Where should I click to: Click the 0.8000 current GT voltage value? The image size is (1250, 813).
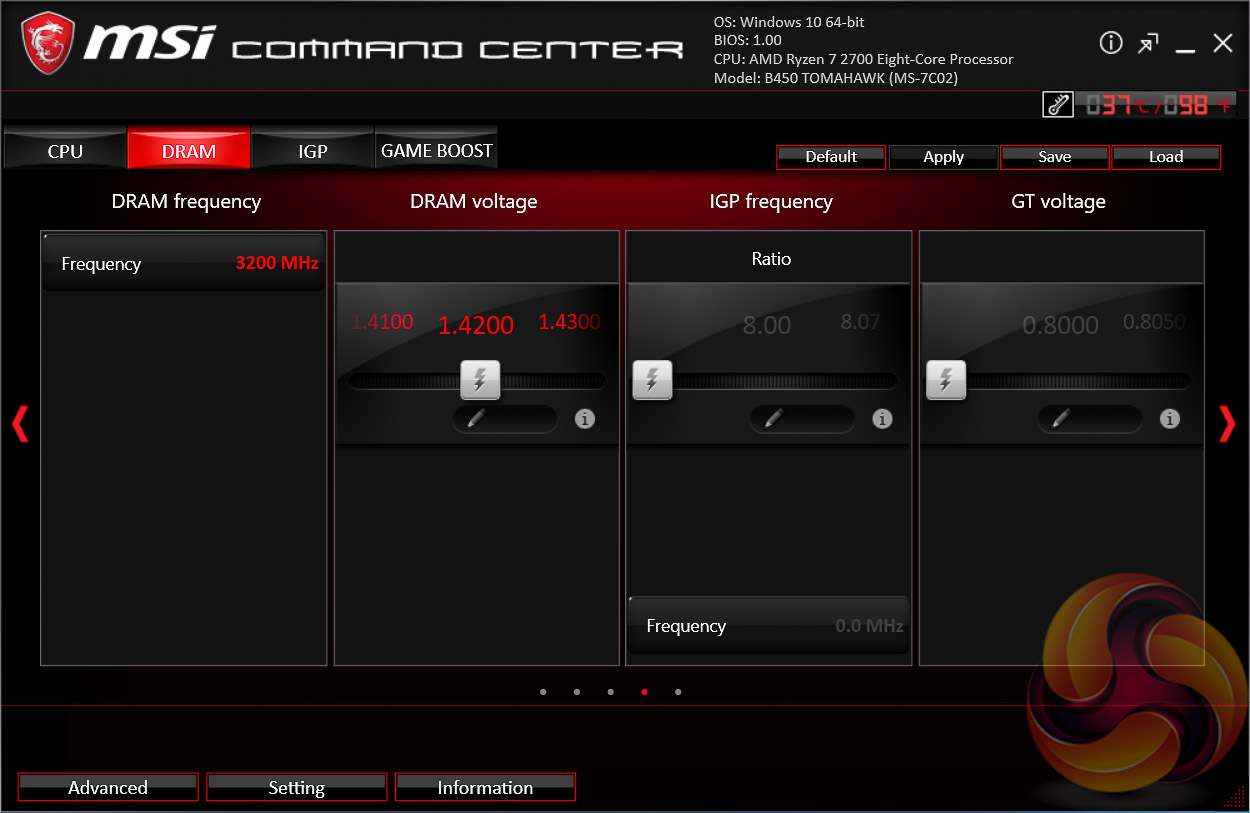pyautogui.click(x=1060, y=325)
